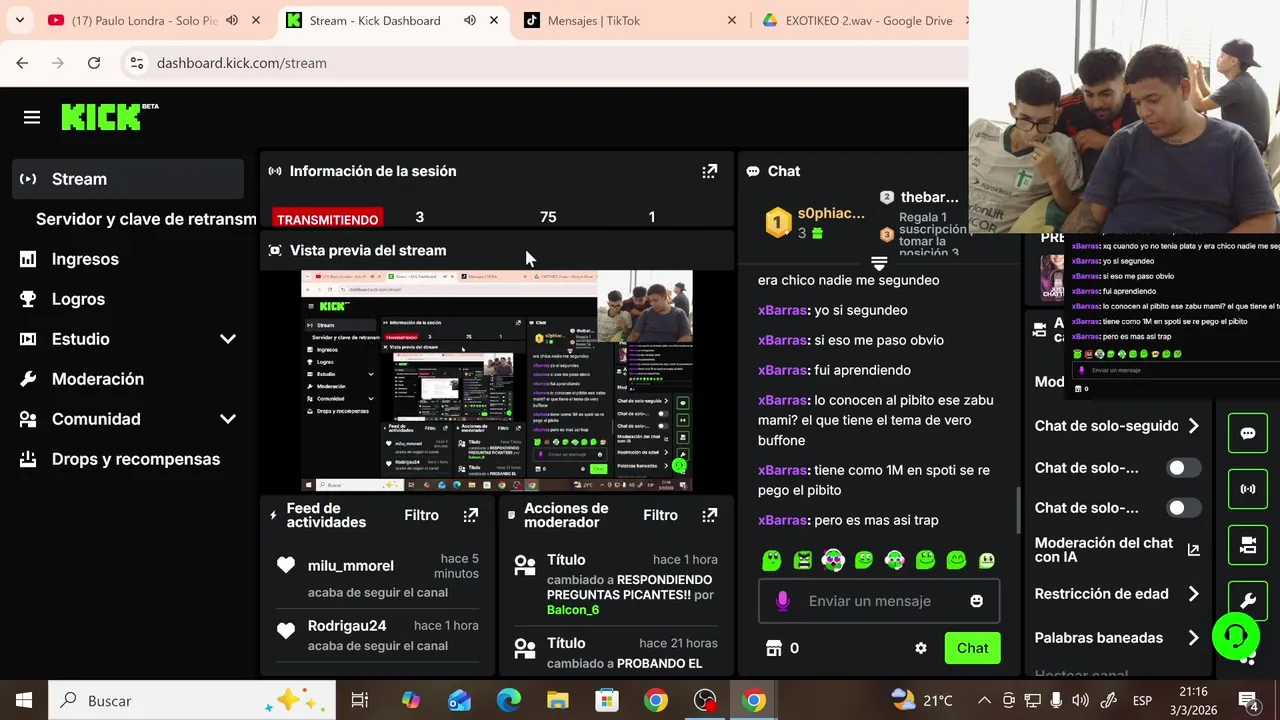
Task: Open milu_mmorel follower entry
Action: (x=351, y=566)
